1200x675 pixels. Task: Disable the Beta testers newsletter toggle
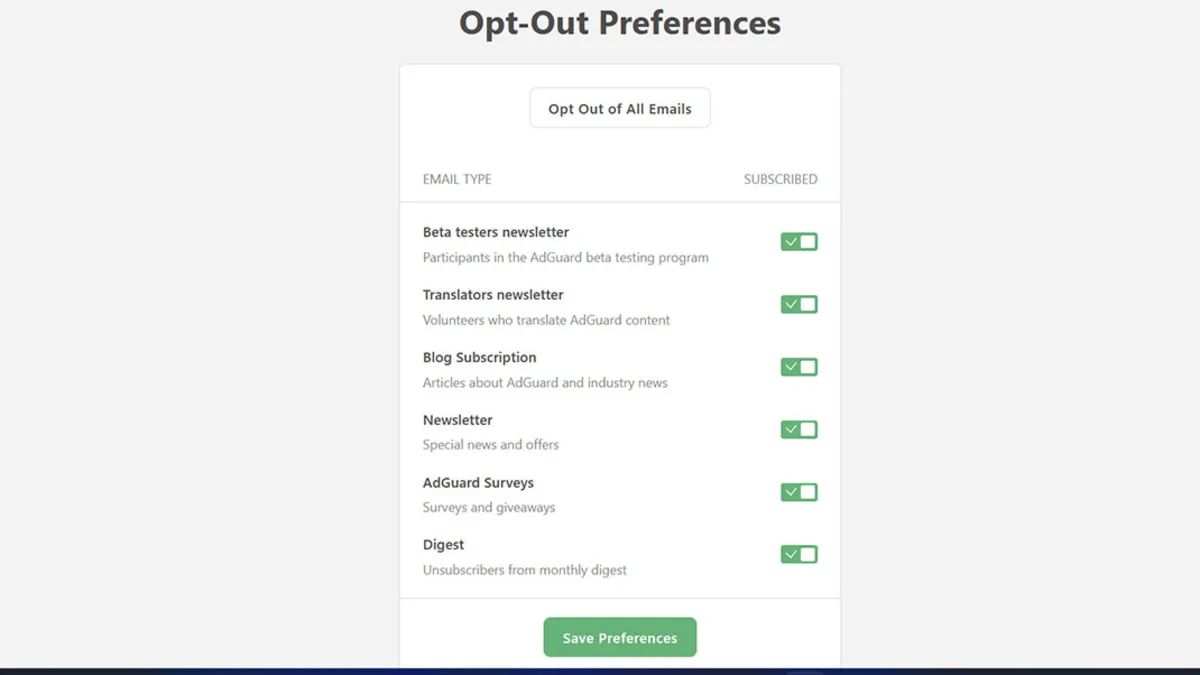pos(798,241)
